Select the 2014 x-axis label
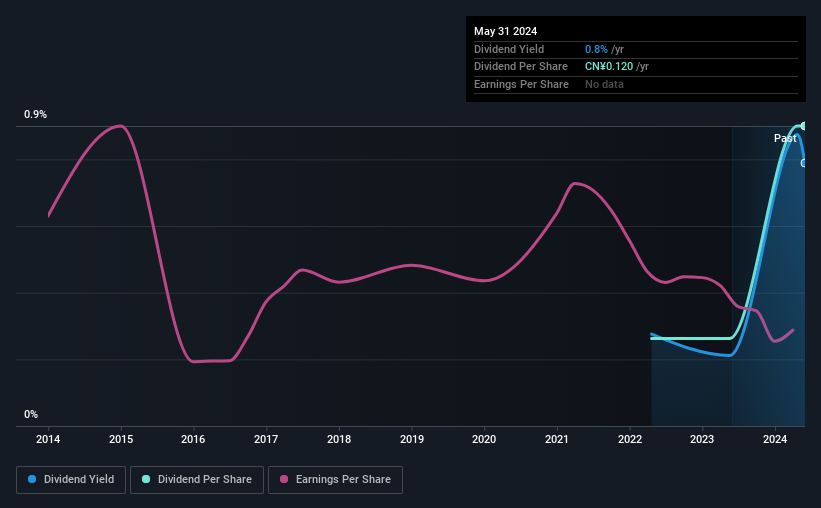821x508 pixels. pyautogui.click(x=48, y=439)
